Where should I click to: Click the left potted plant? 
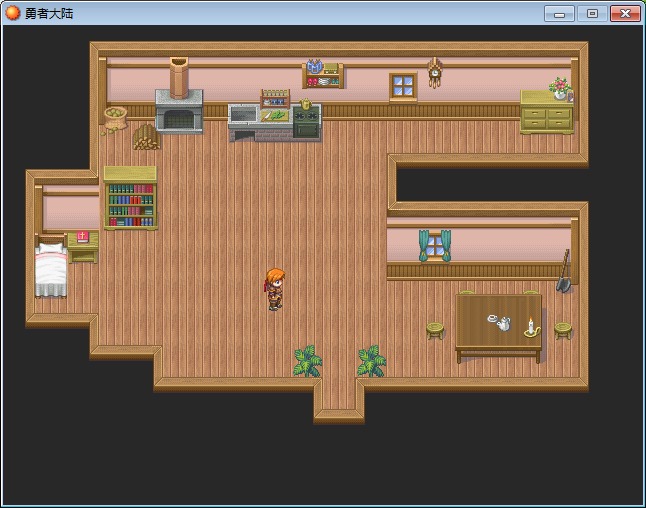tap(307, 361)
